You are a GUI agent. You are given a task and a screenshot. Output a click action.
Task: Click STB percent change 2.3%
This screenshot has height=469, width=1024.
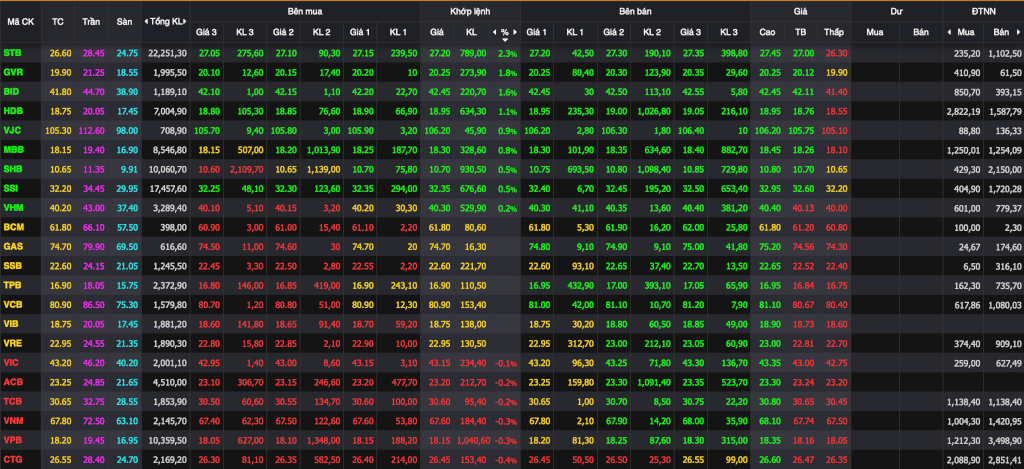[507, 54]
